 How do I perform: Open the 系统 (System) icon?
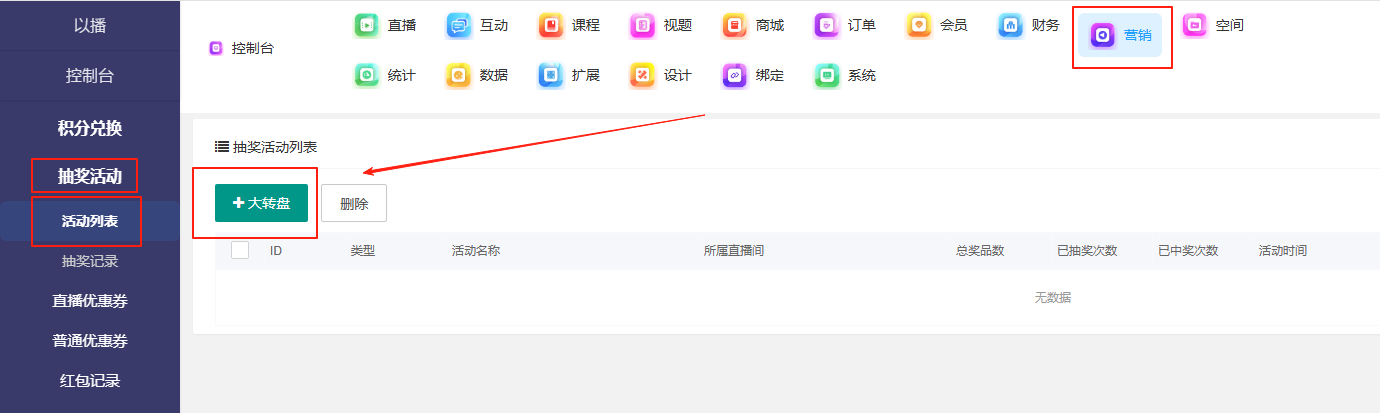827,75
